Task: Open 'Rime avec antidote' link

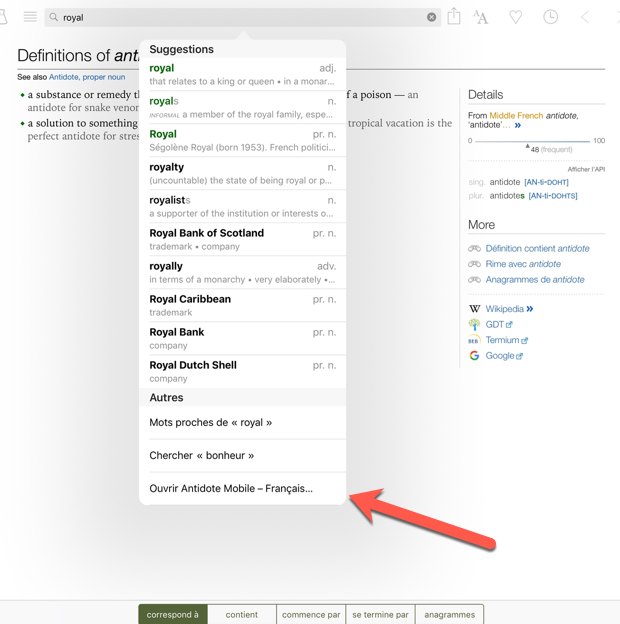Action: coord(522,264)
